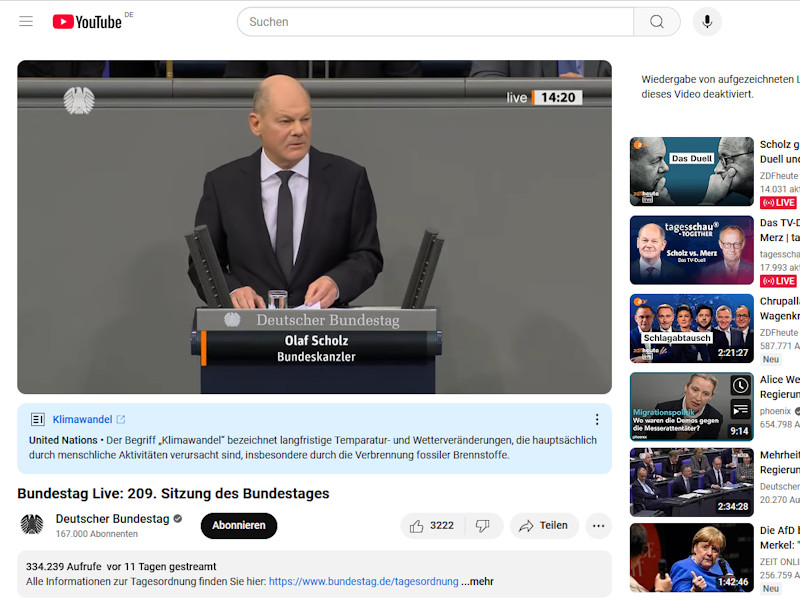Dislike the video with thumbs down
The height and width of the screenshot is (600, 800).
click(483, 526)
